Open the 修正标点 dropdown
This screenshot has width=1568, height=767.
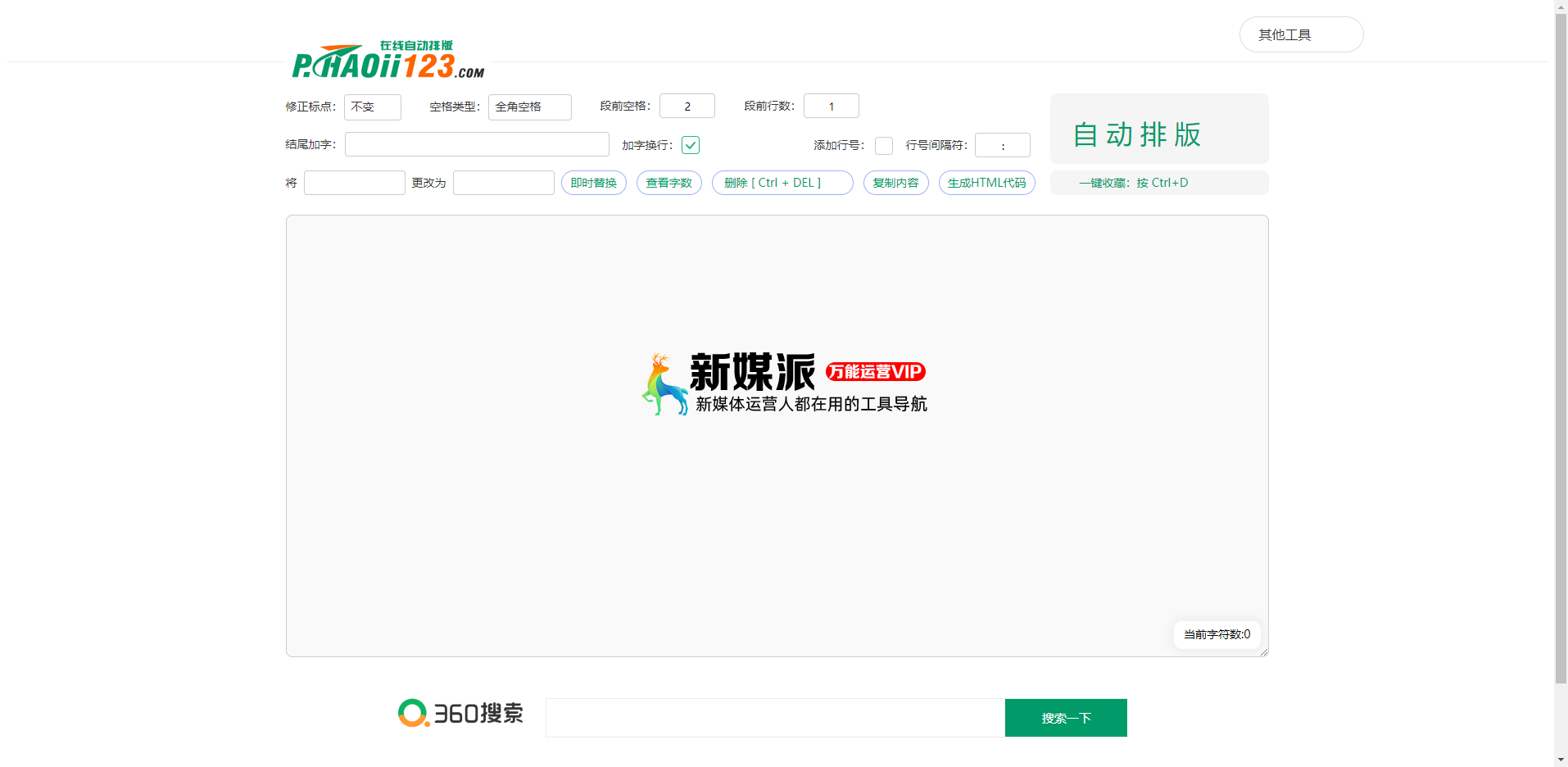click(373, 107)
